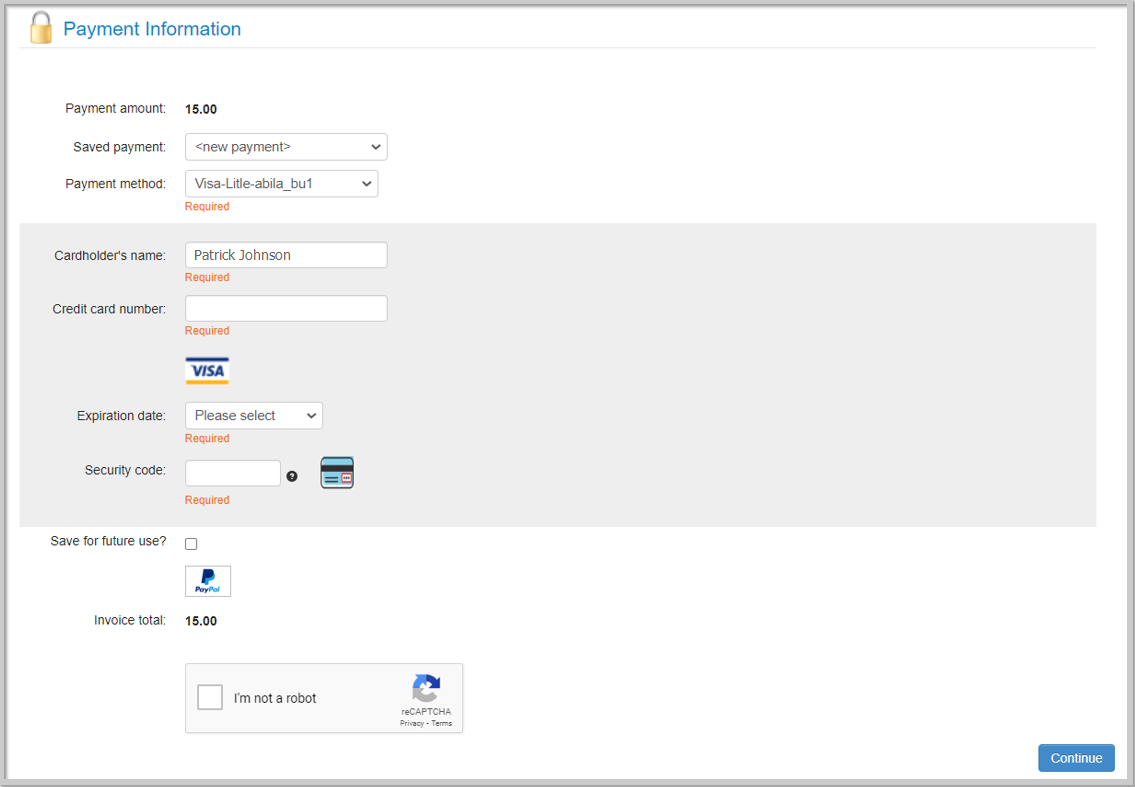
Task: Click the Credit card number field
Action: point(286,307)
